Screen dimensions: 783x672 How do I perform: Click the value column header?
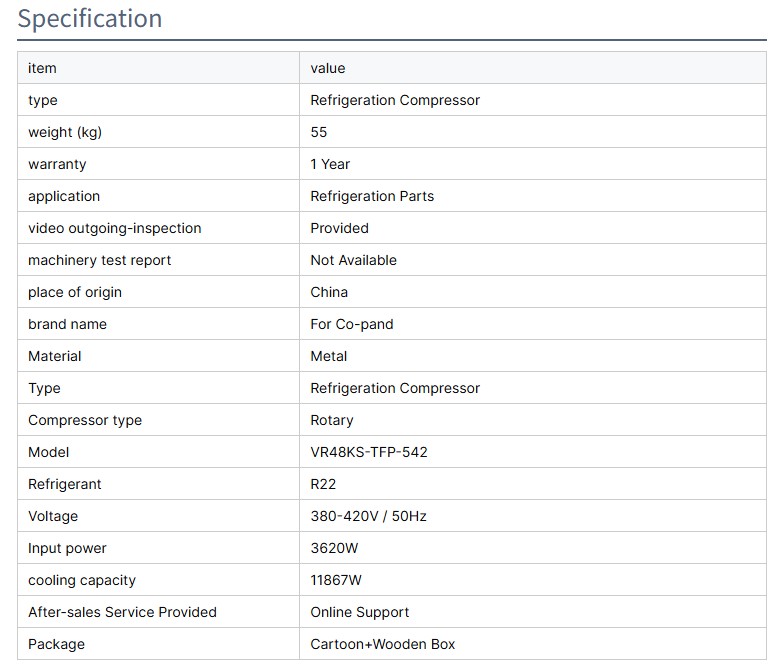tap(328, 68)
